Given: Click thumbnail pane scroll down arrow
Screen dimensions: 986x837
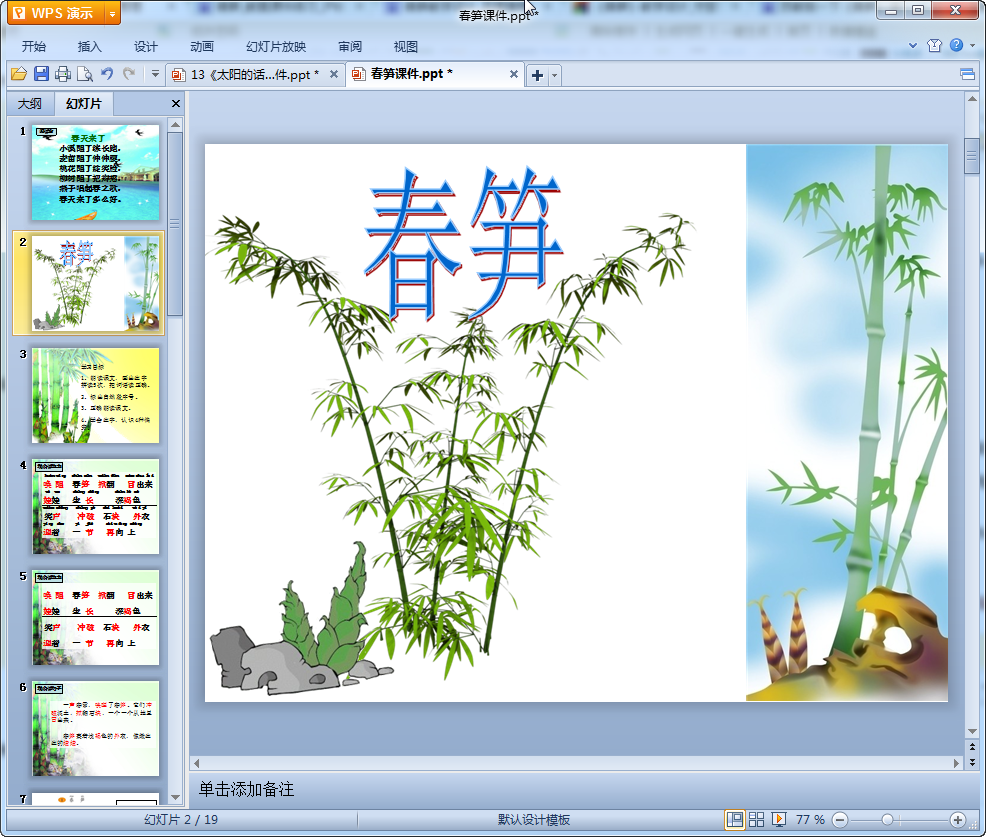Looking at the screenshot, I should pos(175,797).
